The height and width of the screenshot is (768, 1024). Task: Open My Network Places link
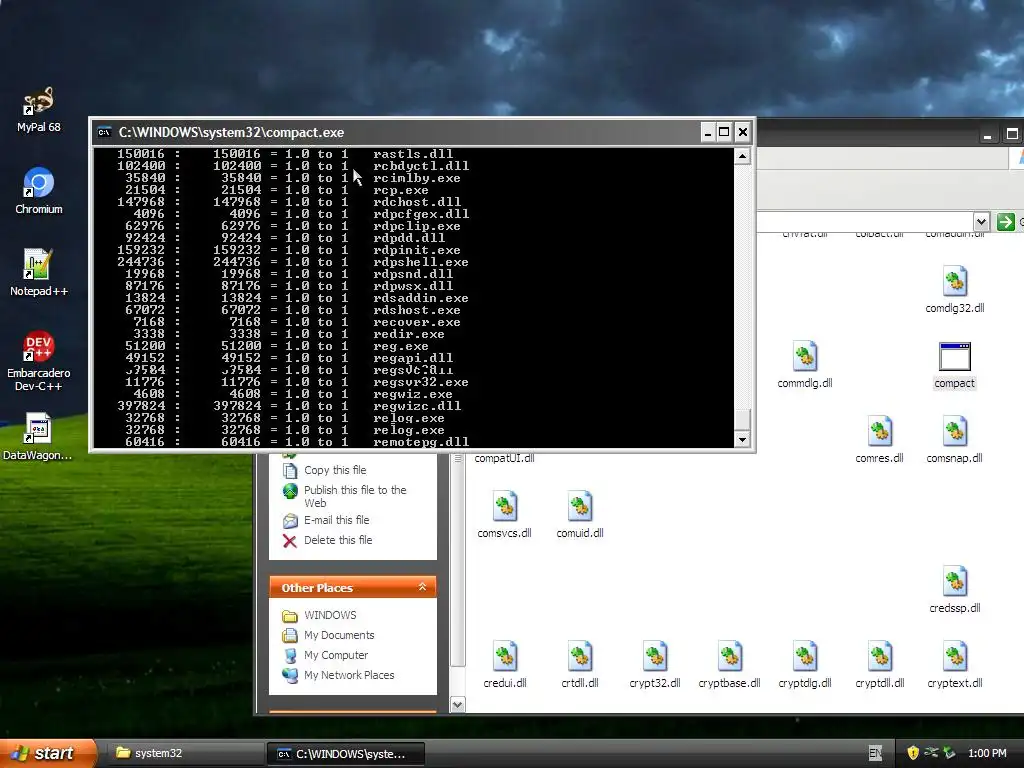click(x=349, y=675)
